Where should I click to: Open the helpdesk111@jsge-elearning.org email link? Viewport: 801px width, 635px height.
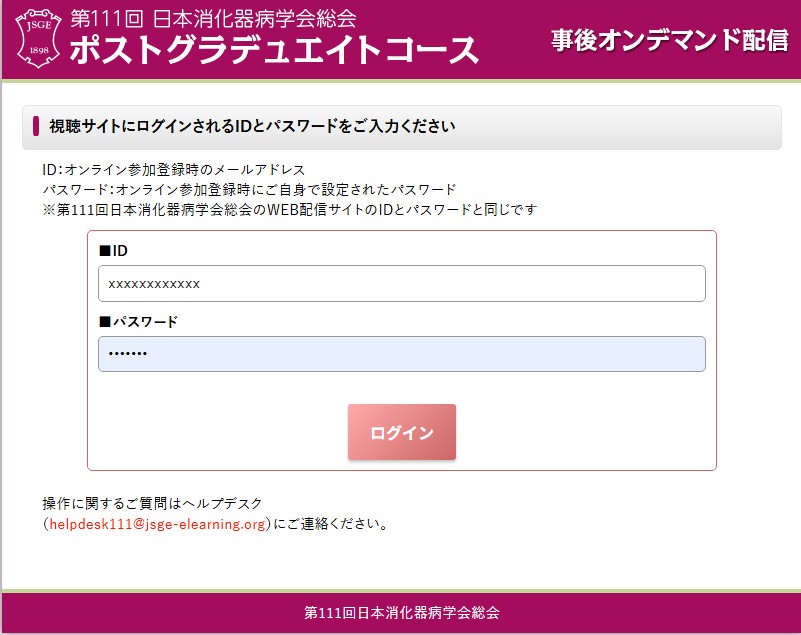tap(157, 524)
